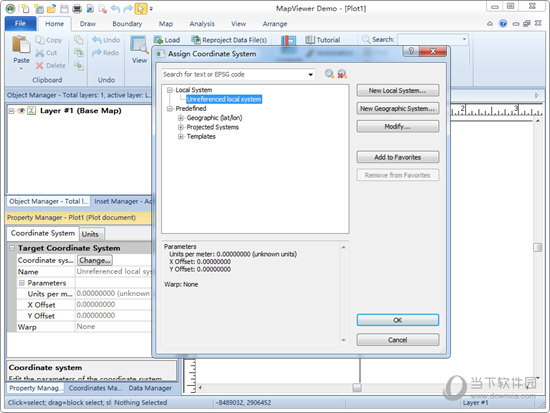Click the MapViewer application logo icon

[11, 8]
